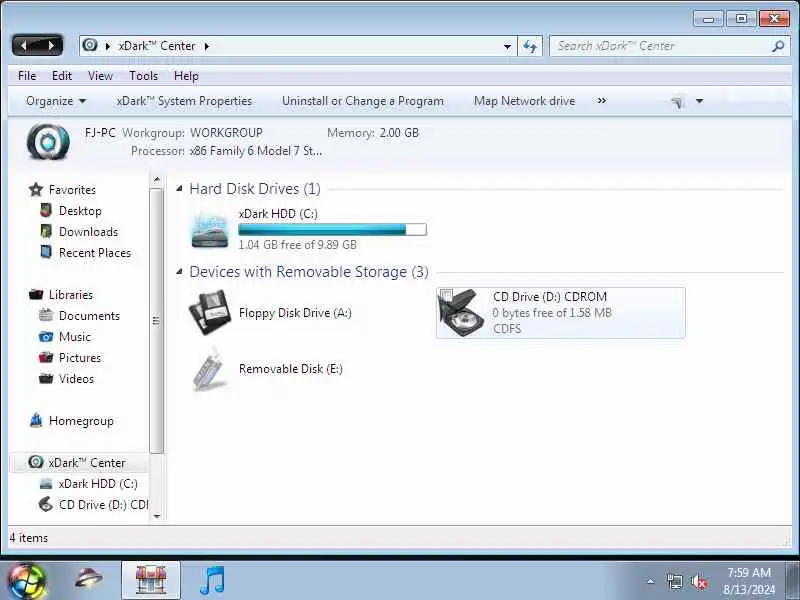Click the xDark Center icon in address bar

90,45
